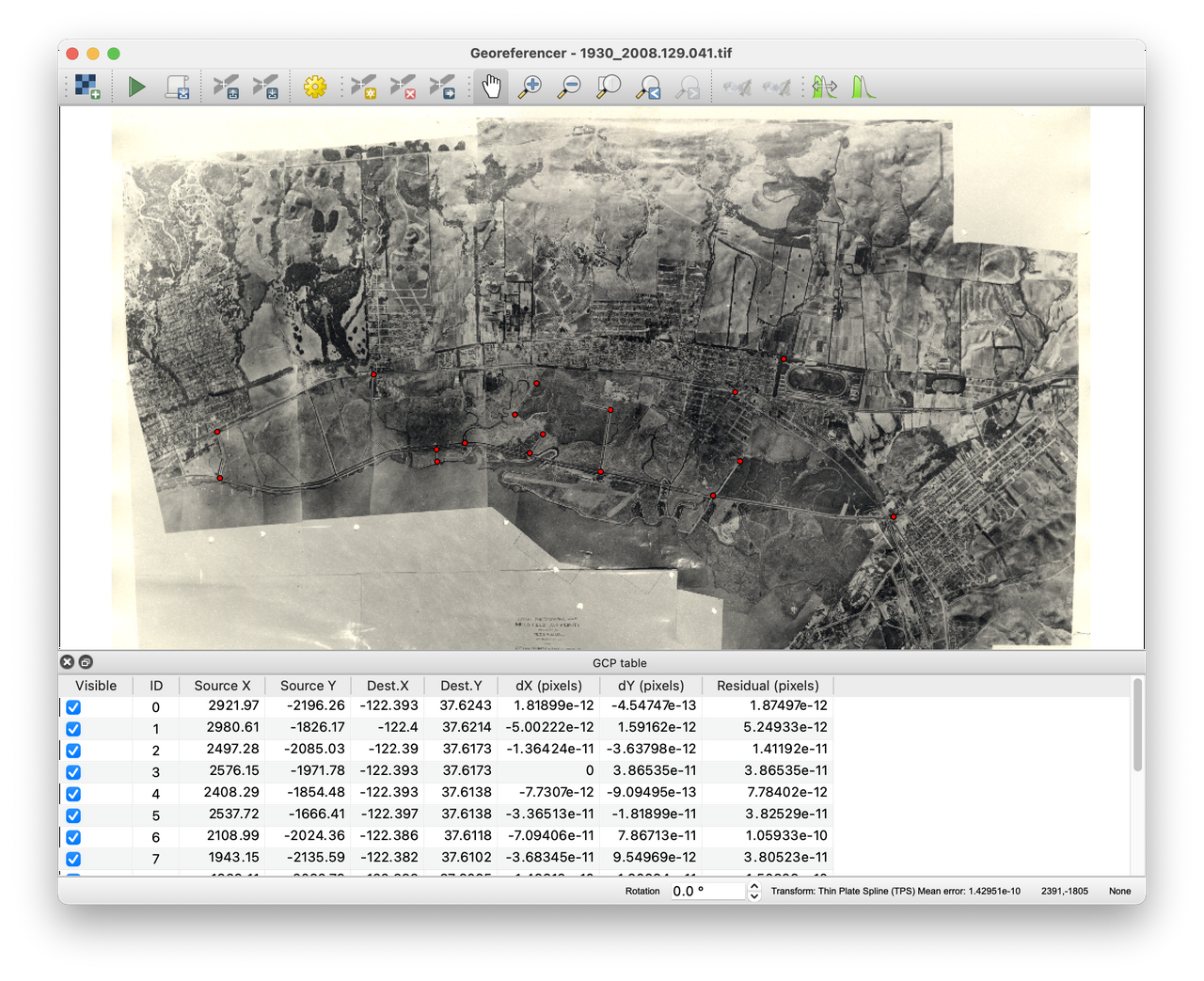Screen dimensions: 1204x981
Task: Float the GCP table panel
Action: coord(86,662)
